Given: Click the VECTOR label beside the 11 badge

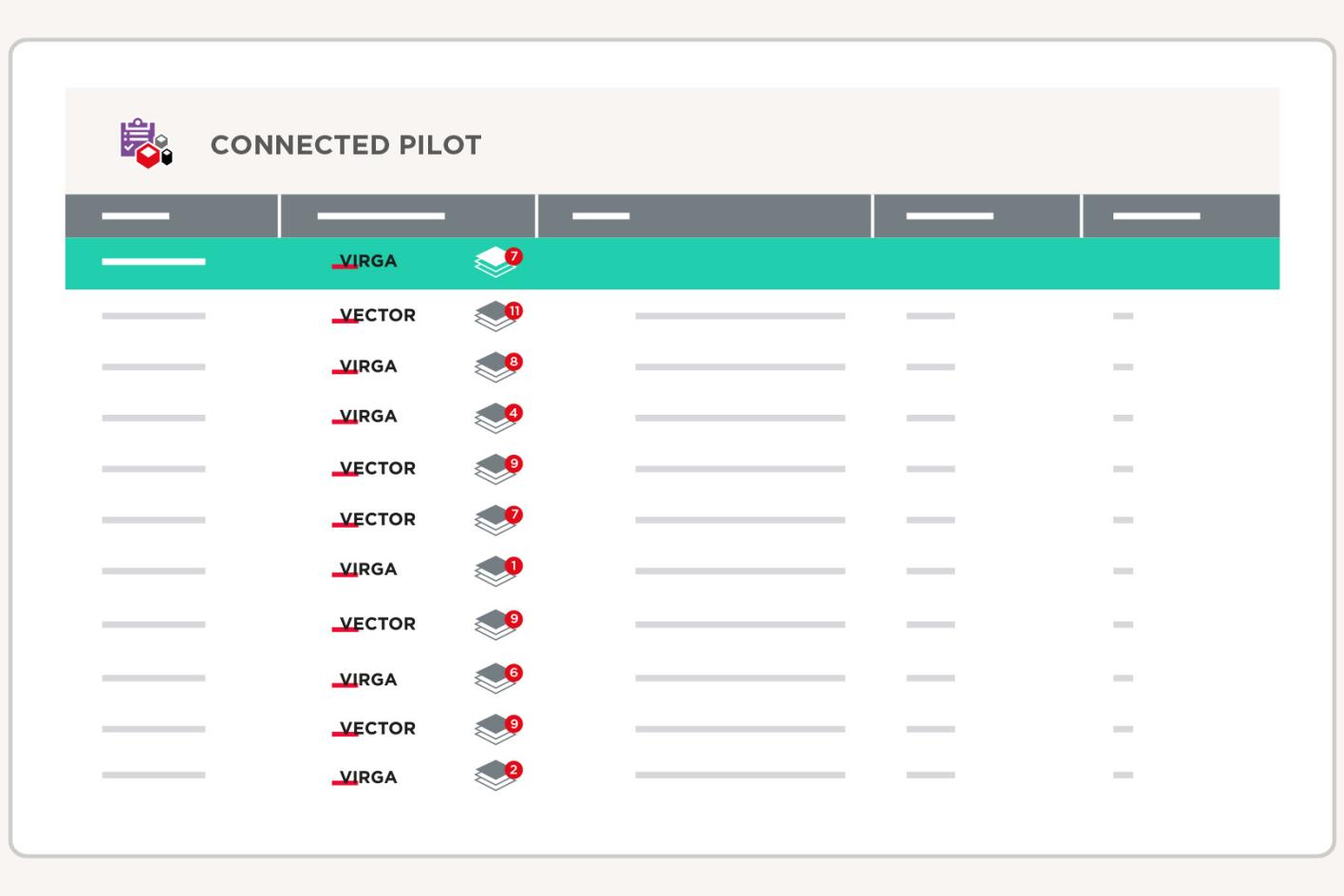Looking at the screenshot, I should [x=378, y=315].
